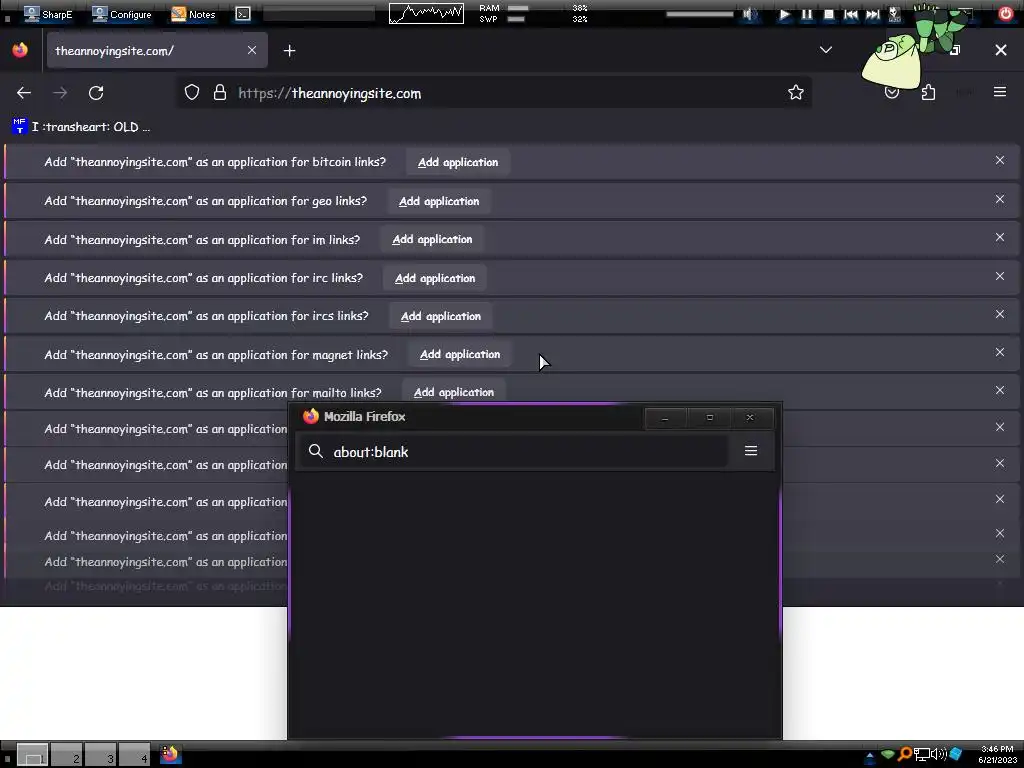The image size is (1024, 768).
Task: Open the main Firefox hamburger menu
Action: coord(1000,92)
